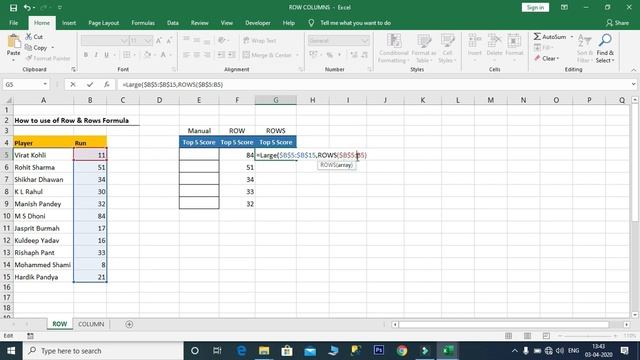This screenshot has width=640, height=360.
Task: Click the Sign in button
Action: 535,7
